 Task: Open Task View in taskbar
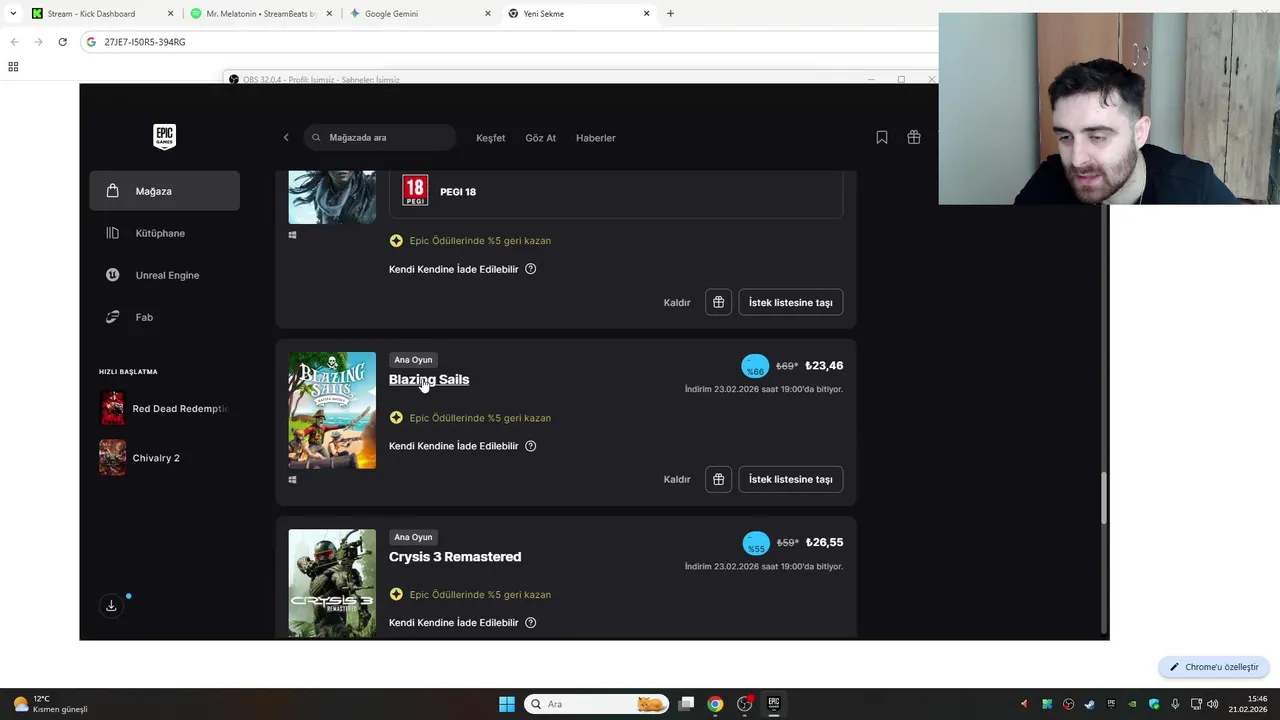(686, 704)
